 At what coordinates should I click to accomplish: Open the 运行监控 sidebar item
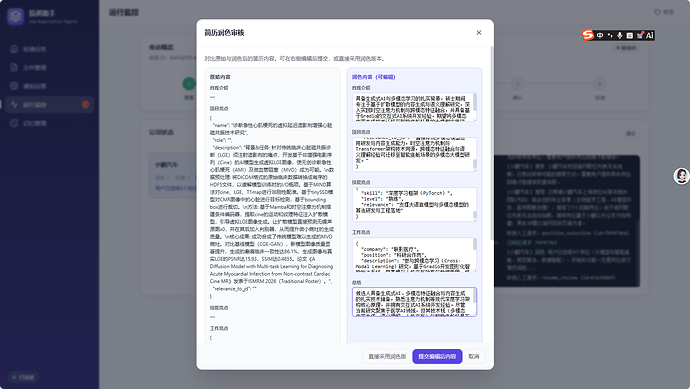(49, 104)
